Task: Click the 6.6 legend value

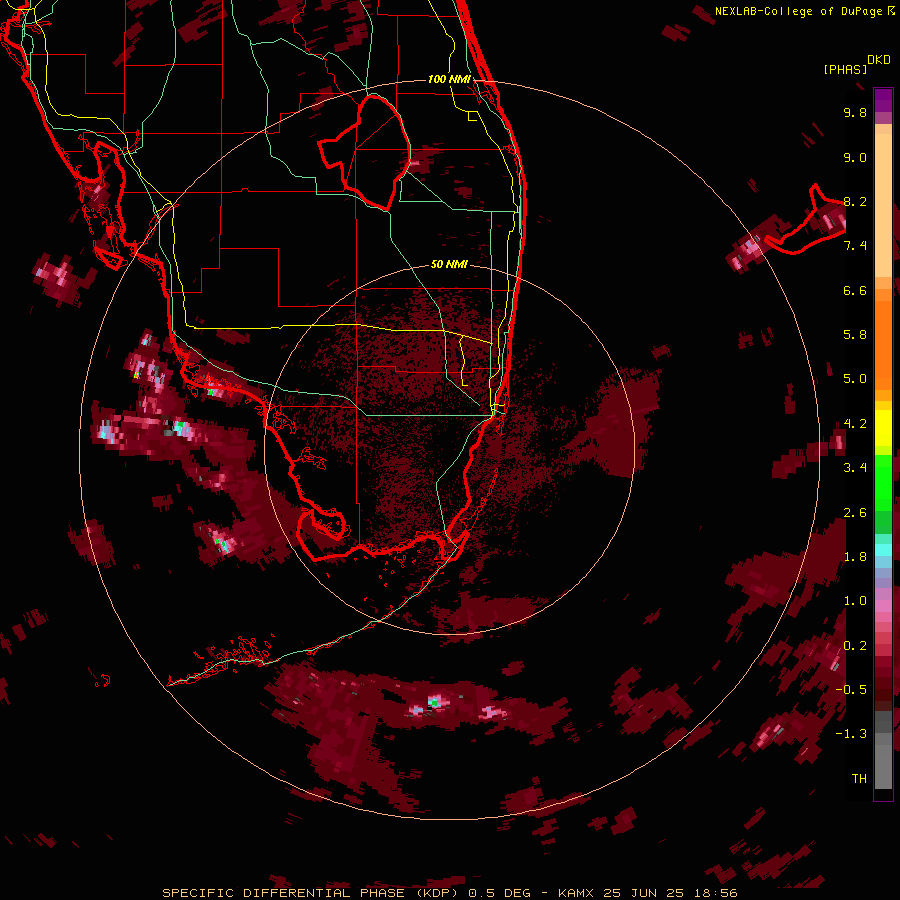Action: point(855,290)
